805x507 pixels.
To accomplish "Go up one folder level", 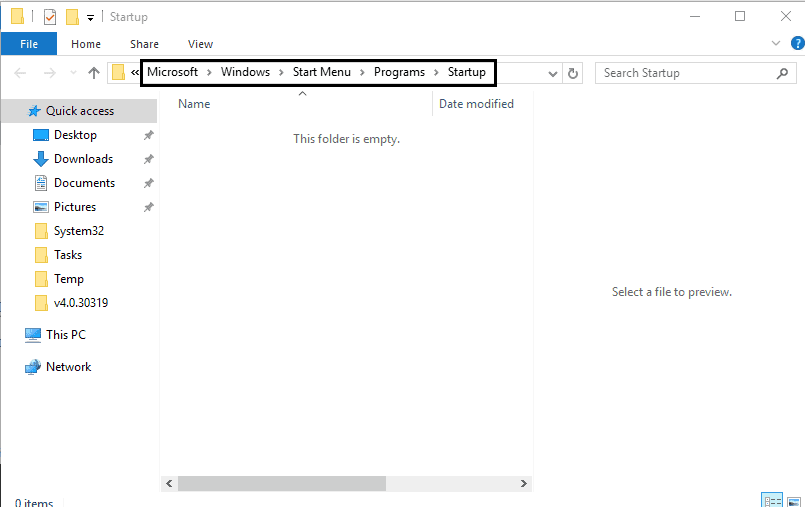I will coord(93,73).
